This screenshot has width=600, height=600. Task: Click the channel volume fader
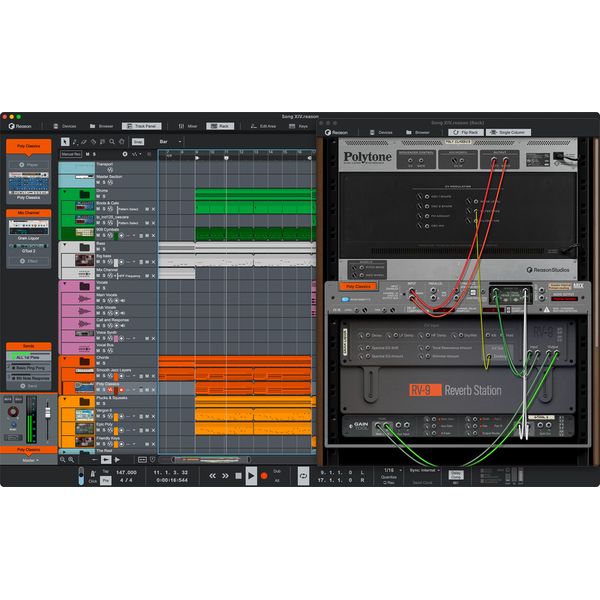(47, 412)
